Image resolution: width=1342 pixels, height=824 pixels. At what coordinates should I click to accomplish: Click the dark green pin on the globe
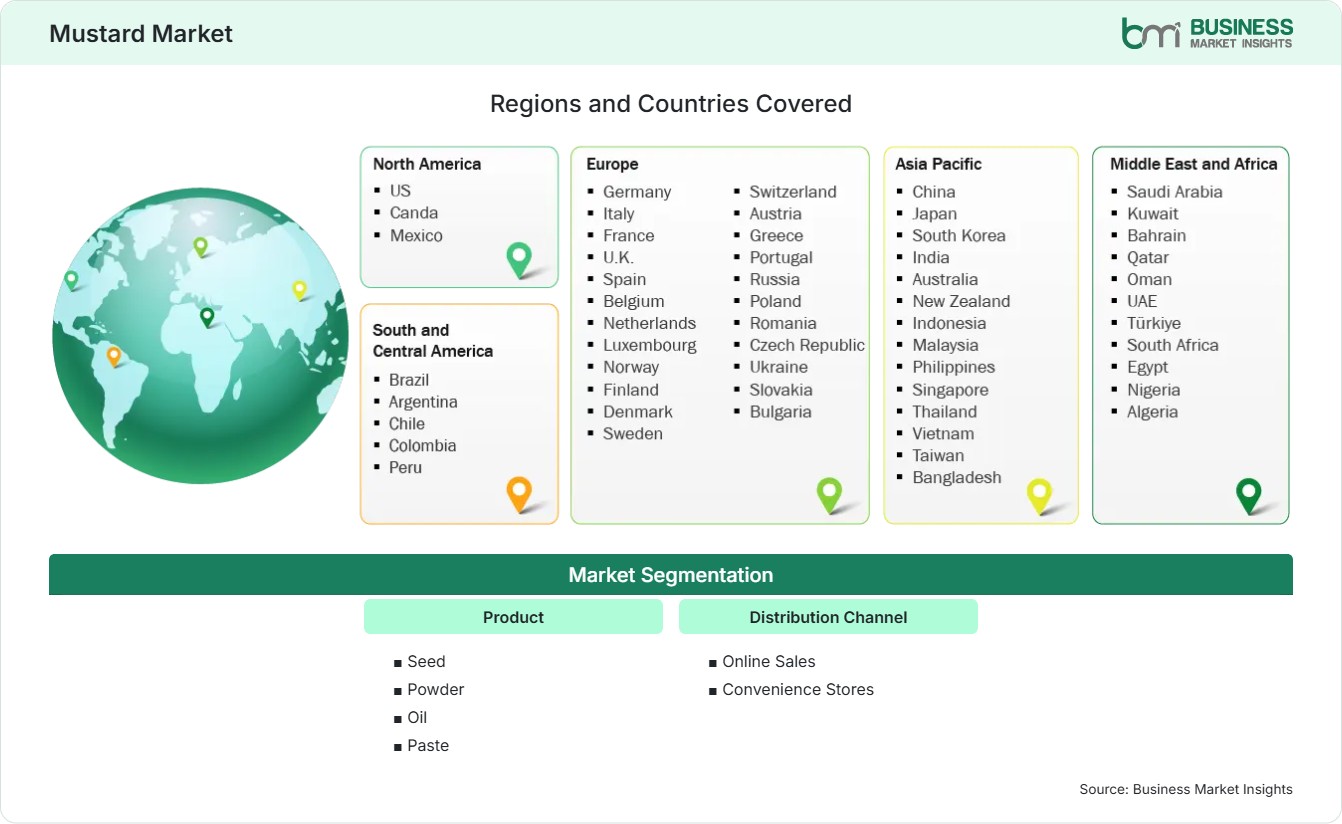[x=207, y=317]
